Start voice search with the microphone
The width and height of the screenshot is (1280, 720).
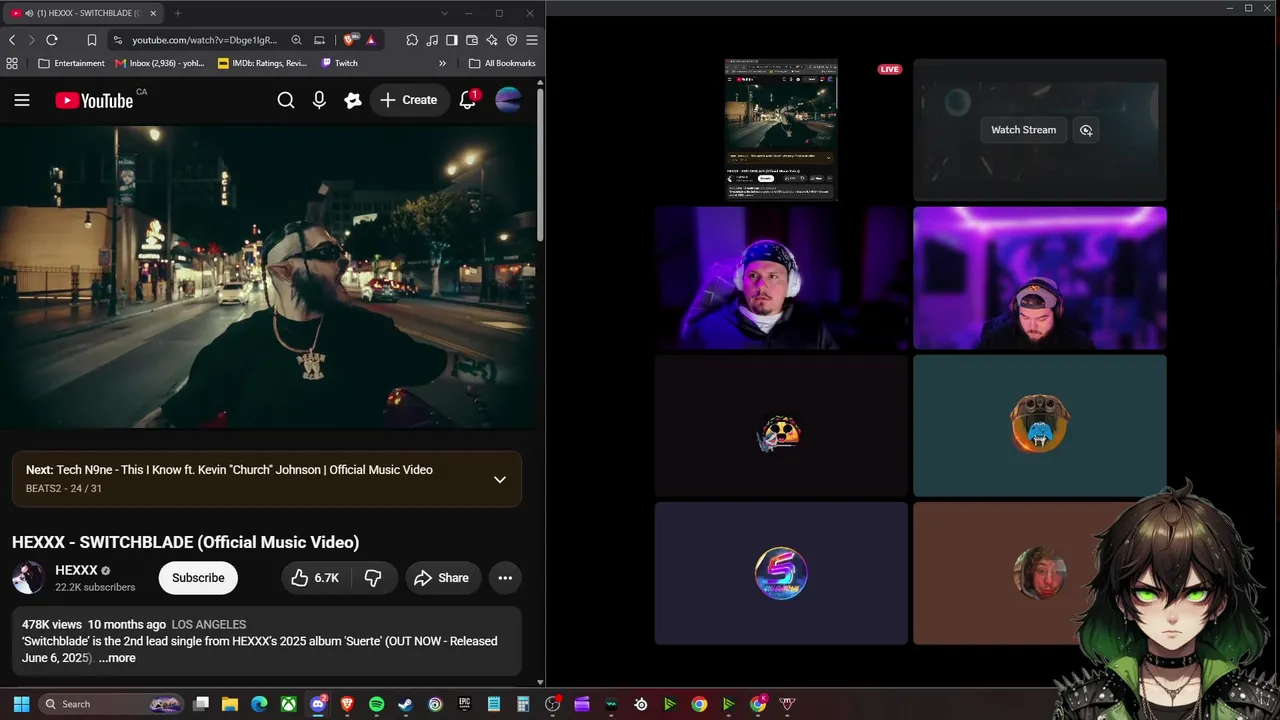pos(319,100)
